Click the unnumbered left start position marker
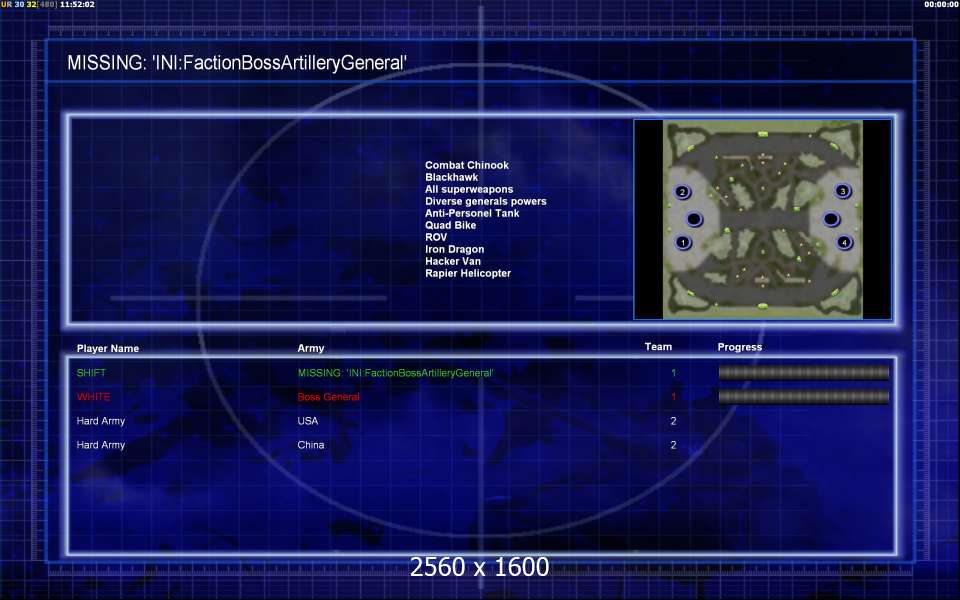 694,219
